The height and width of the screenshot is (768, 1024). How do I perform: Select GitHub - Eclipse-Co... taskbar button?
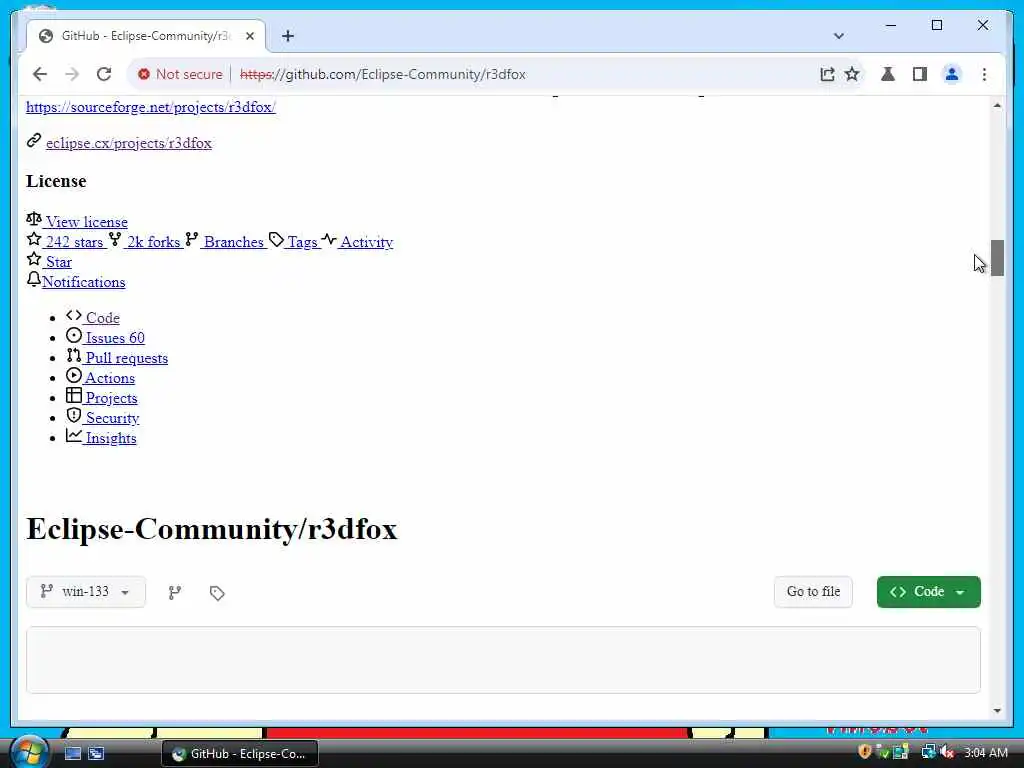[x=240, y=754]
